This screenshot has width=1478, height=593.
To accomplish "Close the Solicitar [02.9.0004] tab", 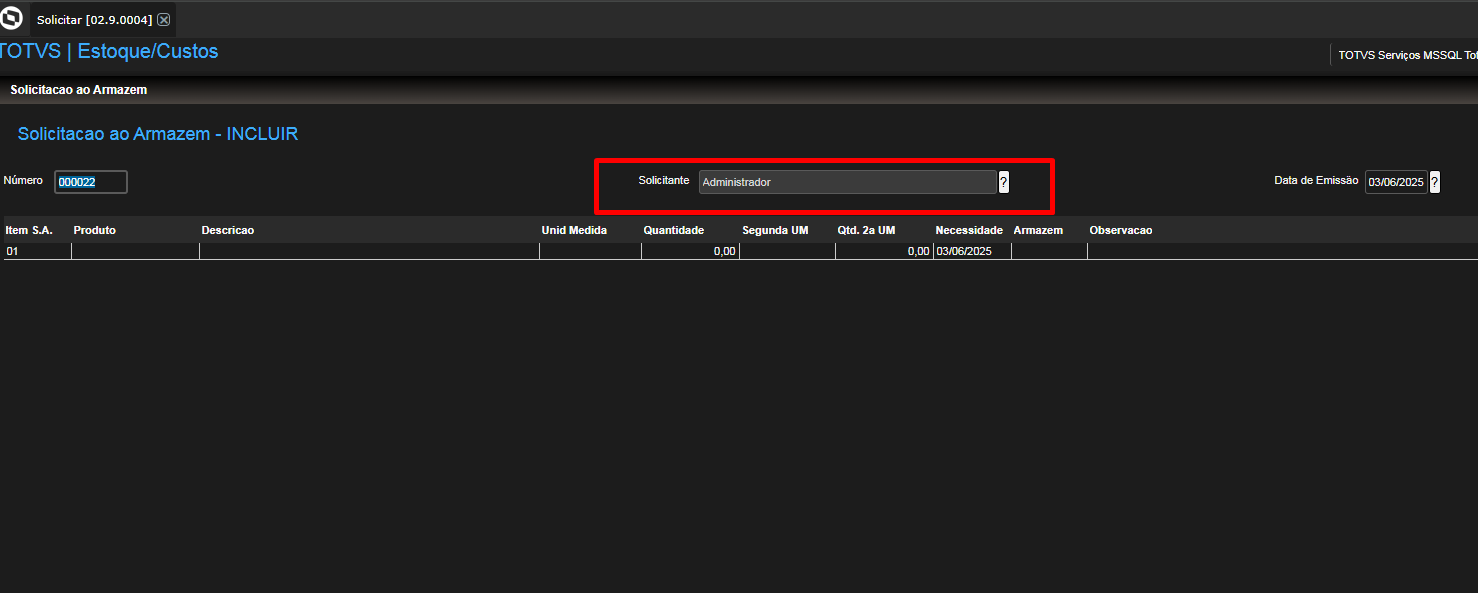I will click(164, 20).
